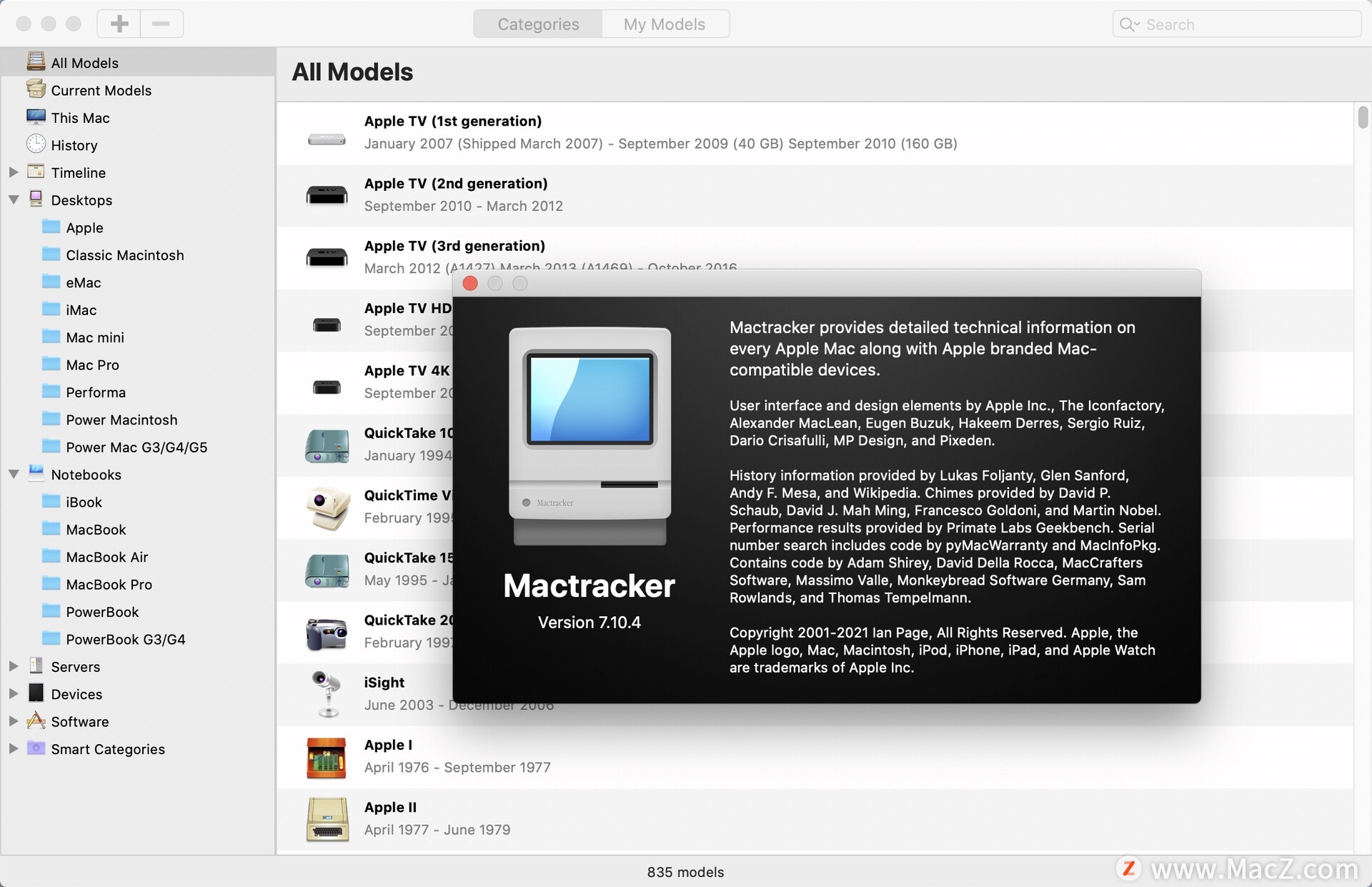
Task: Expand the Software disclosure triangle
Action: point(13,721)
